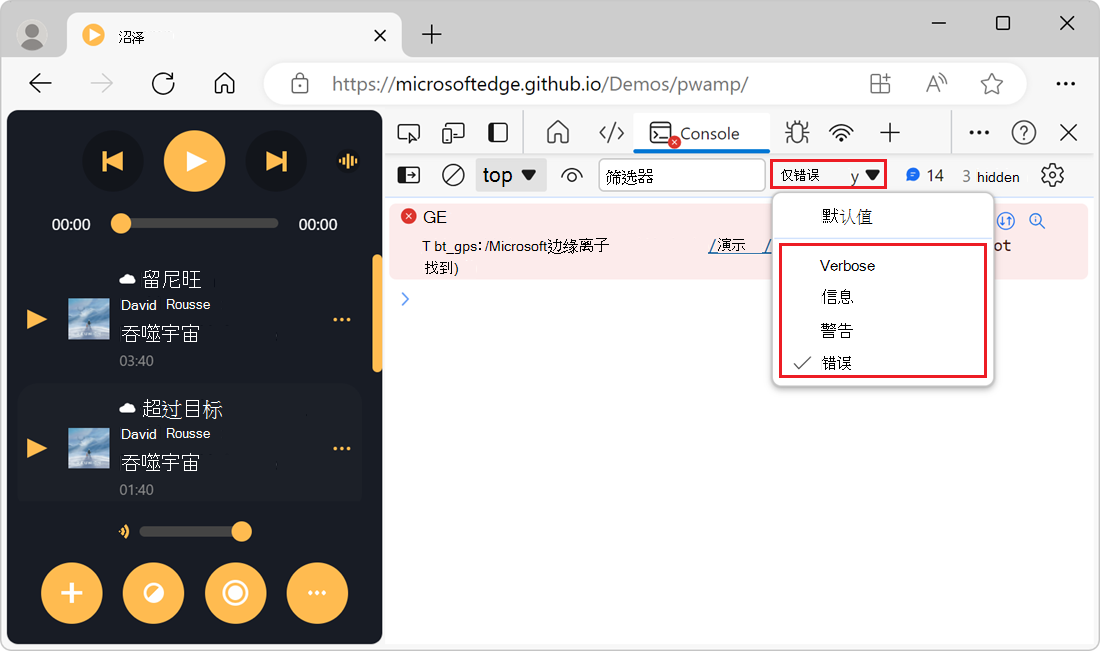Open the top execution context dropdown

tap(510, 174)
